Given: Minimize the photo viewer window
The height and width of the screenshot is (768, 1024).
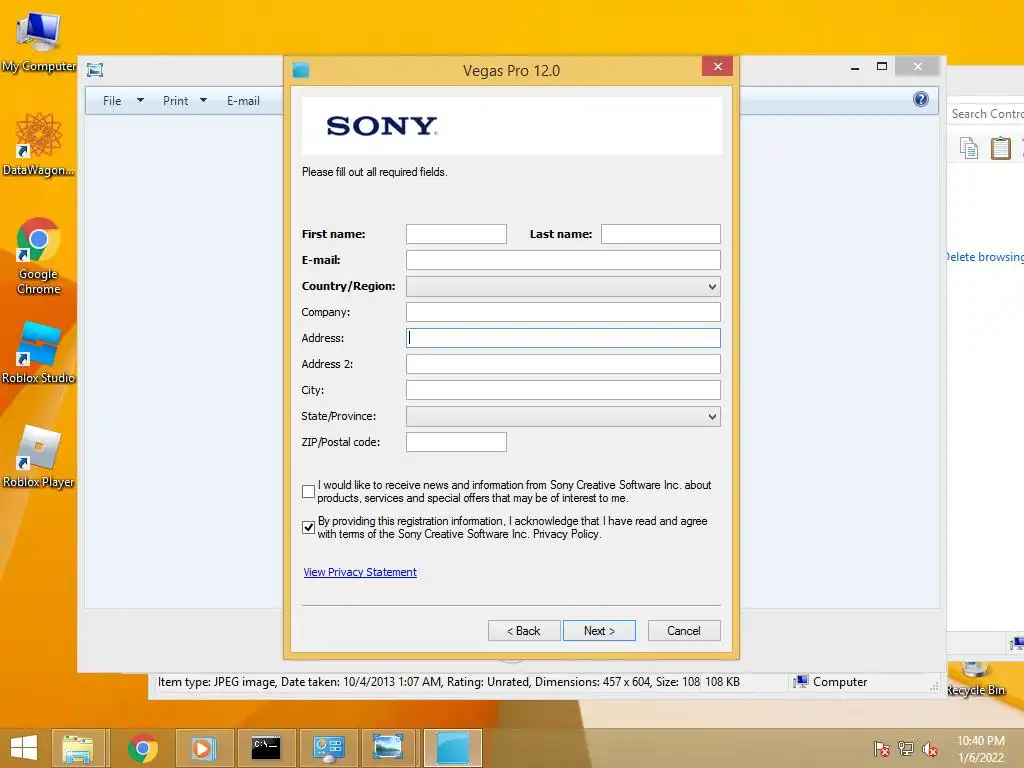Looking at the screenshot, I should coord(855,67).
